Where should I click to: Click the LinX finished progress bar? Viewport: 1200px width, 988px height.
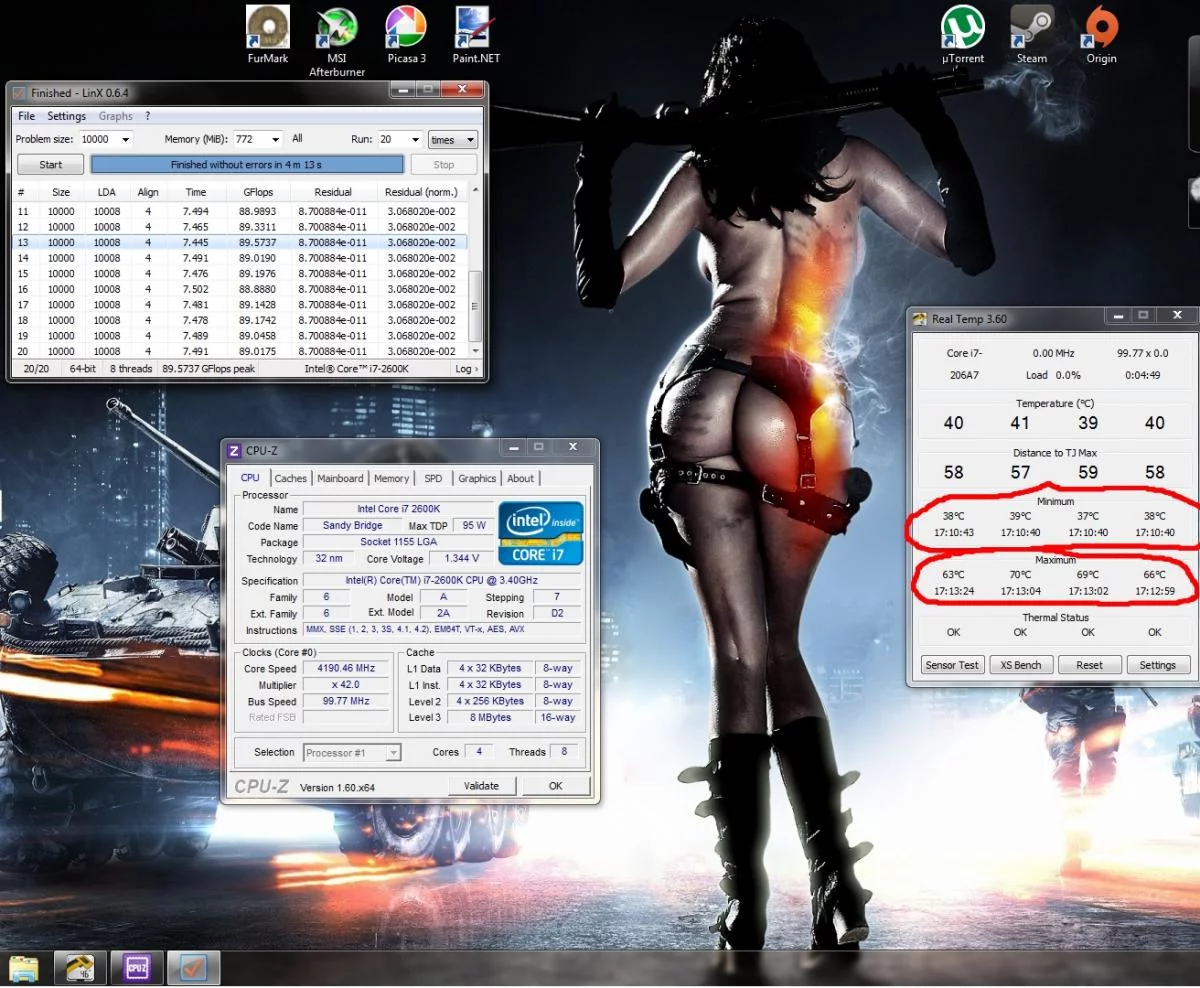(x=247, y=165)
